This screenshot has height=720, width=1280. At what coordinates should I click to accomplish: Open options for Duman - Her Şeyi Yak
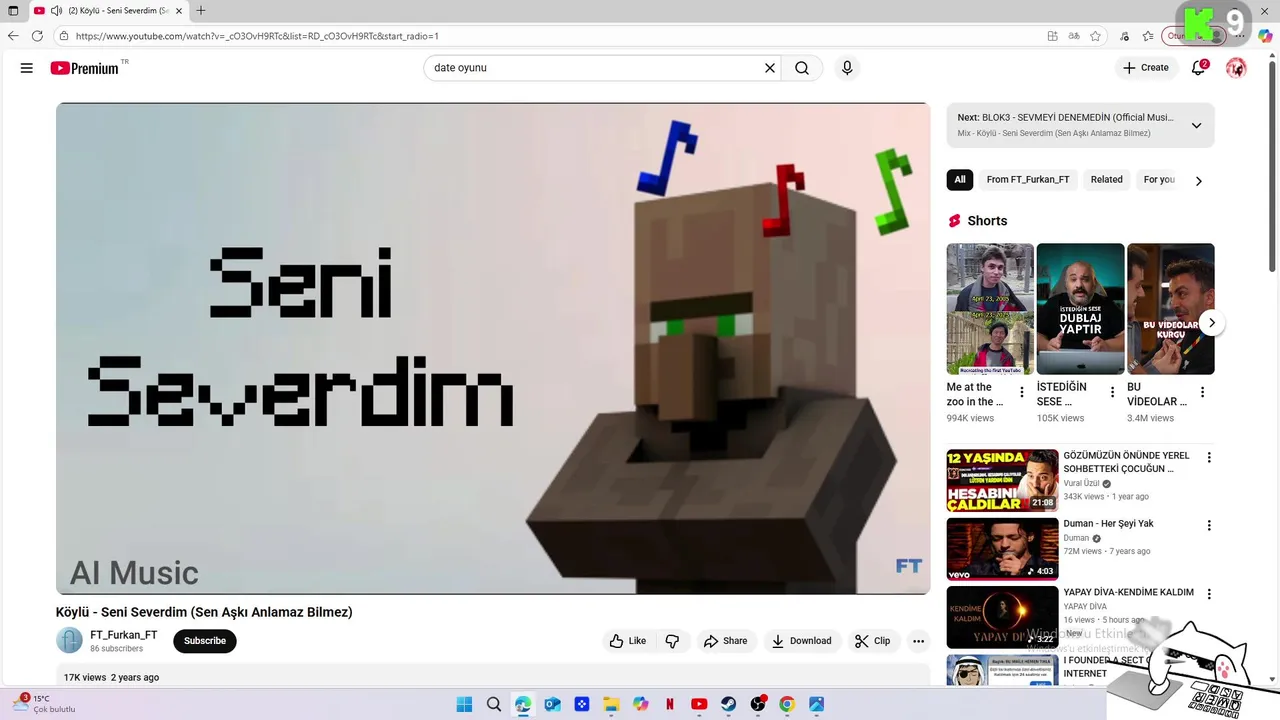point(1208,525)
